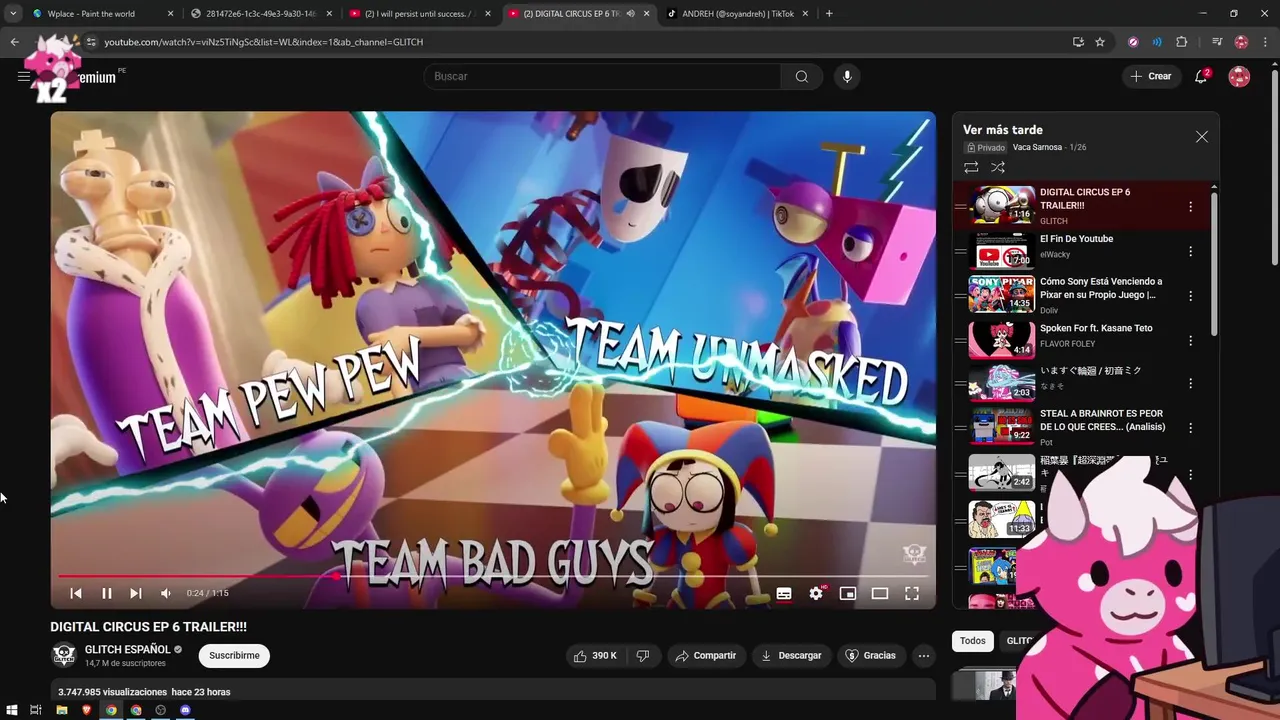
Task: Open video player settings gear
Action: pyautogui.click(x=816, y=593)
